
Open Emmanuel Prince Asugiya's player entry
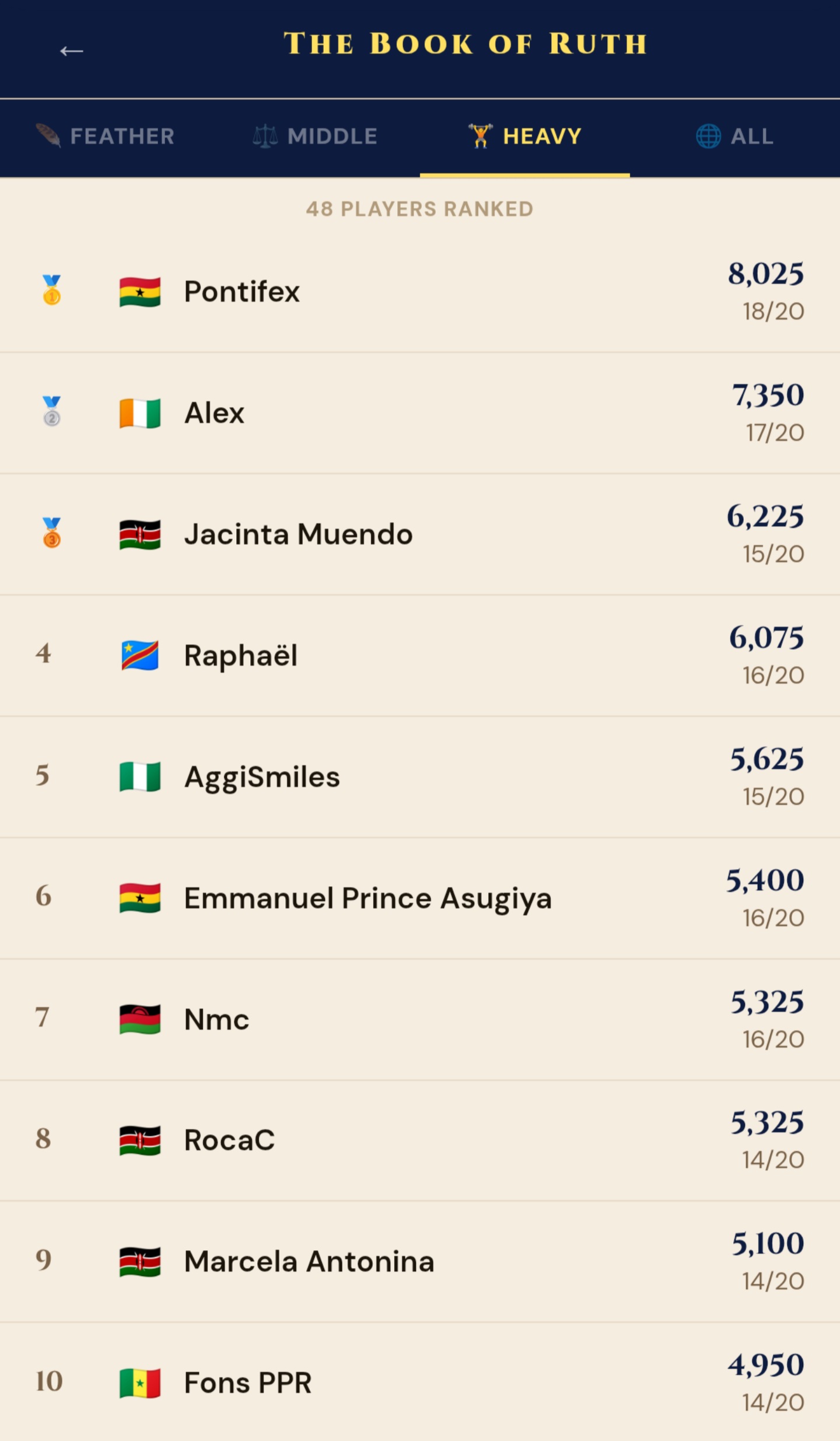click(x=367, y=898)
